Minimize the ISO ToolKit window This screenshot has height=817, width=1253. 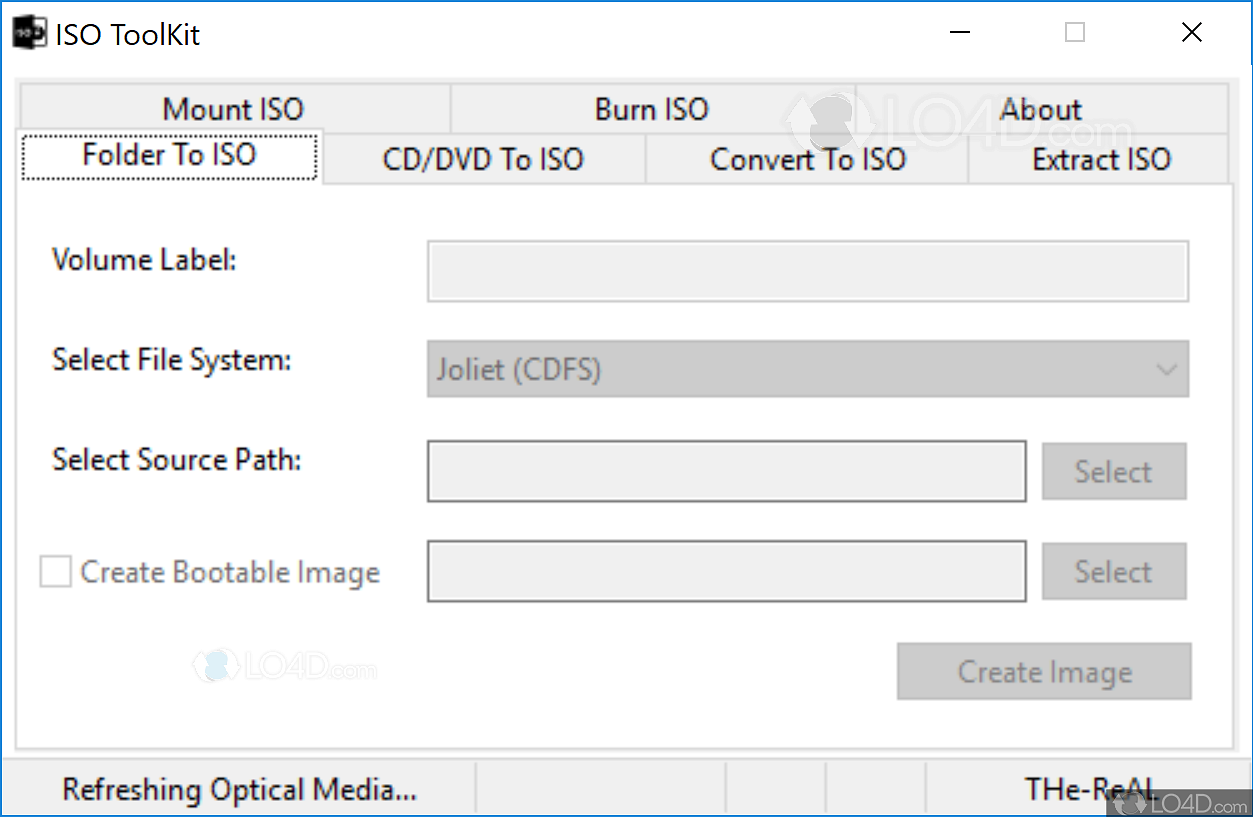[x=959, y=34]
